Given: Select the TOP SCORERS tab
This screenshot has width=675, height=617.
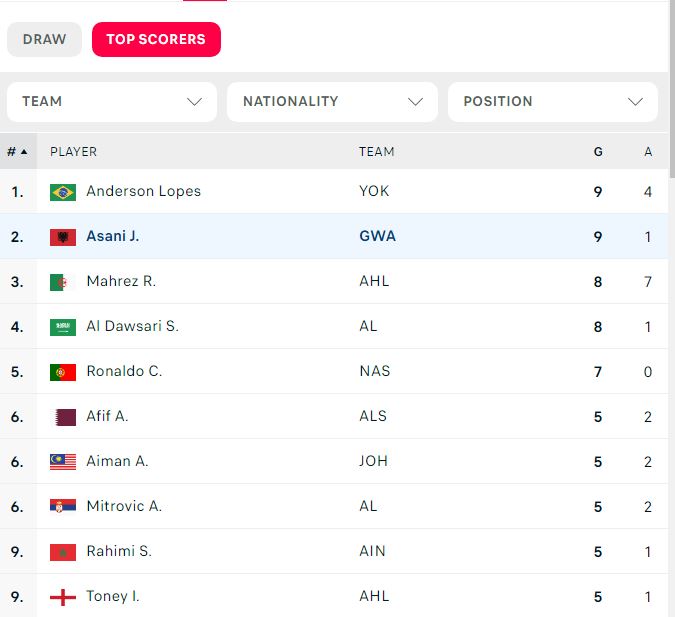Looking at the screenshot, I should pyautogui.click(x=156, y=40).
